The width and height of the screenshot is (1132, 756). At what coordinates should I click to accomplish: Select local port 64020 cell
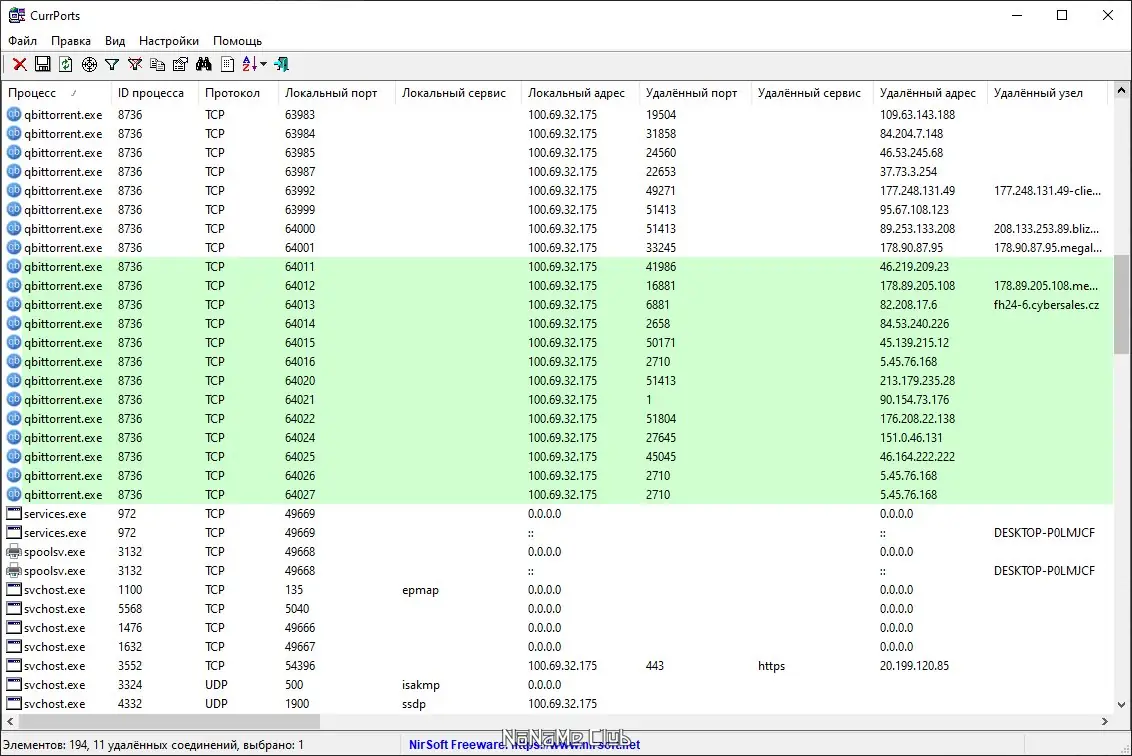[300, 381]
